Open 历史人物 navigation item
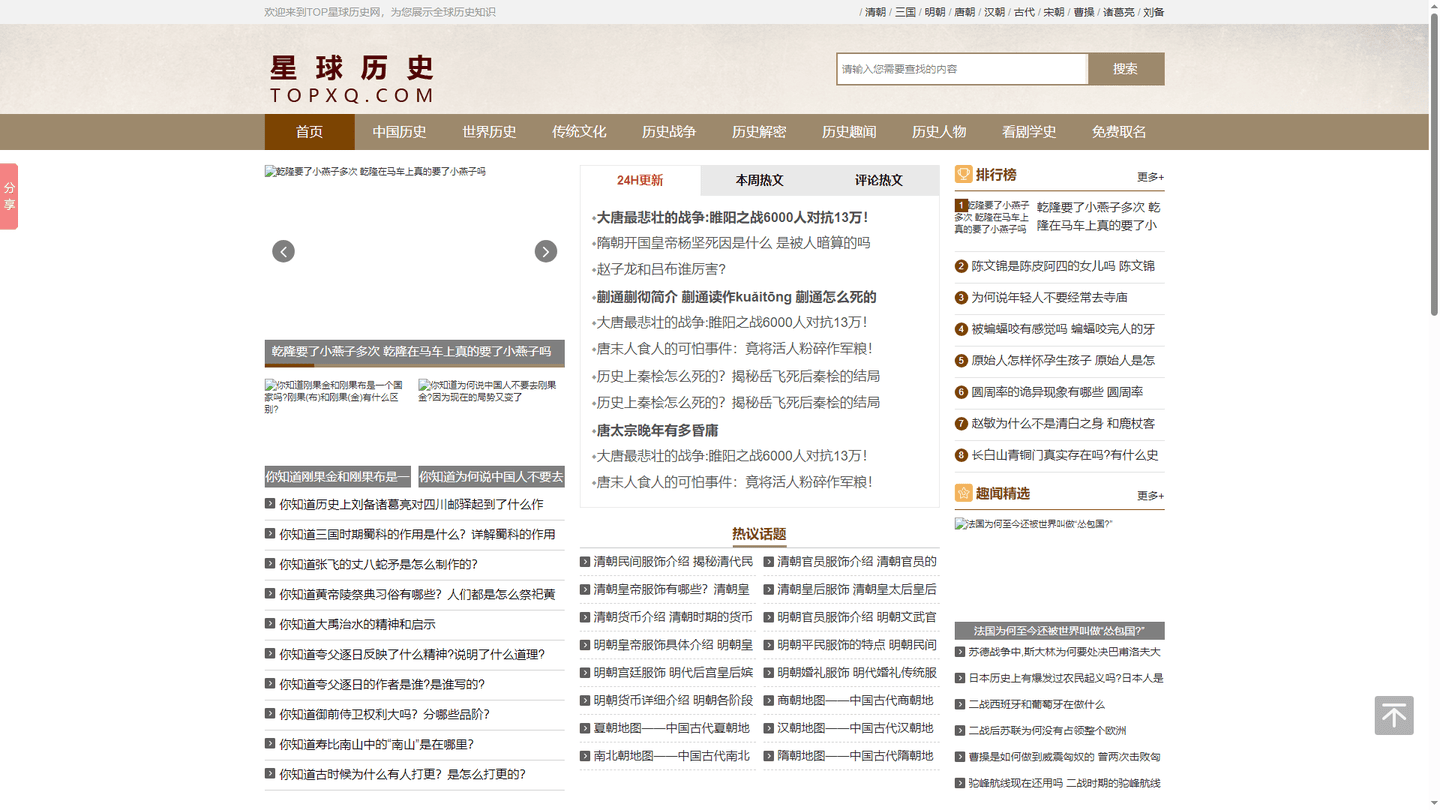This screenshot has height=810, width=1440. click(x=939, y=132)
